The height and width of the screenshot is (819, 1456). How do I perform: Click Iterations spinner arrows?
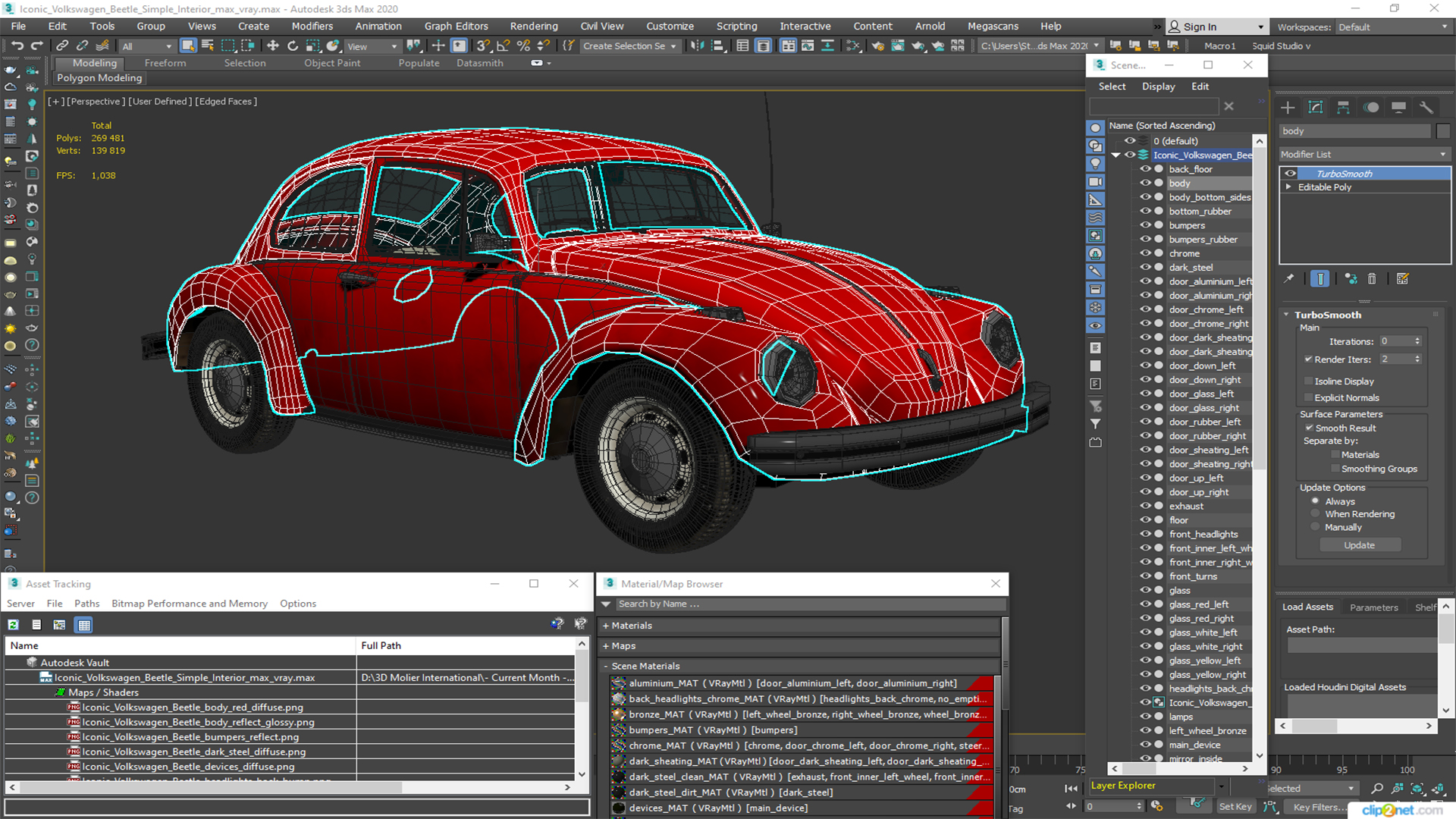coord(1417,342)
